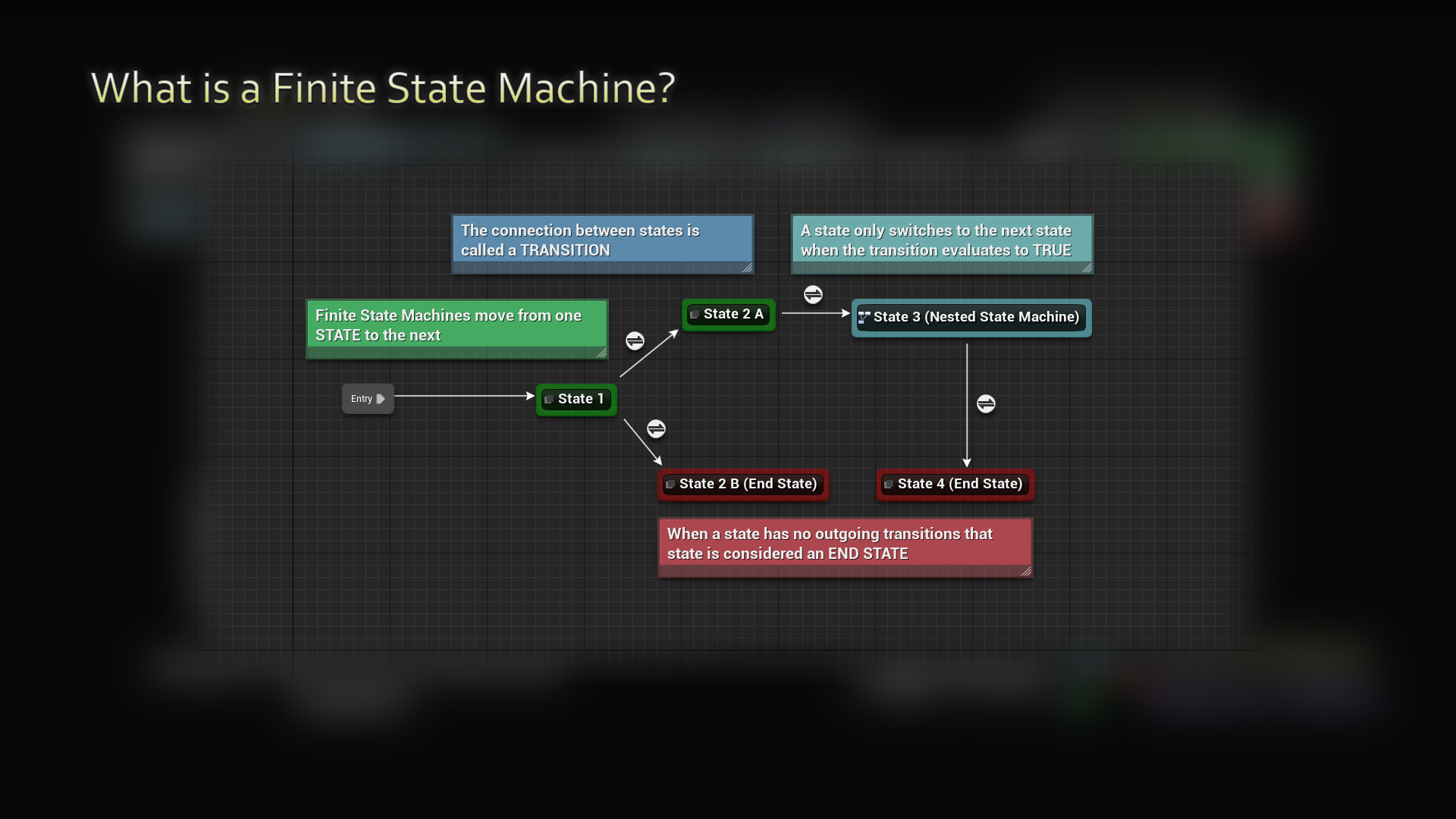Select the State 3 (Nested State Machine) node

(971, 318)
